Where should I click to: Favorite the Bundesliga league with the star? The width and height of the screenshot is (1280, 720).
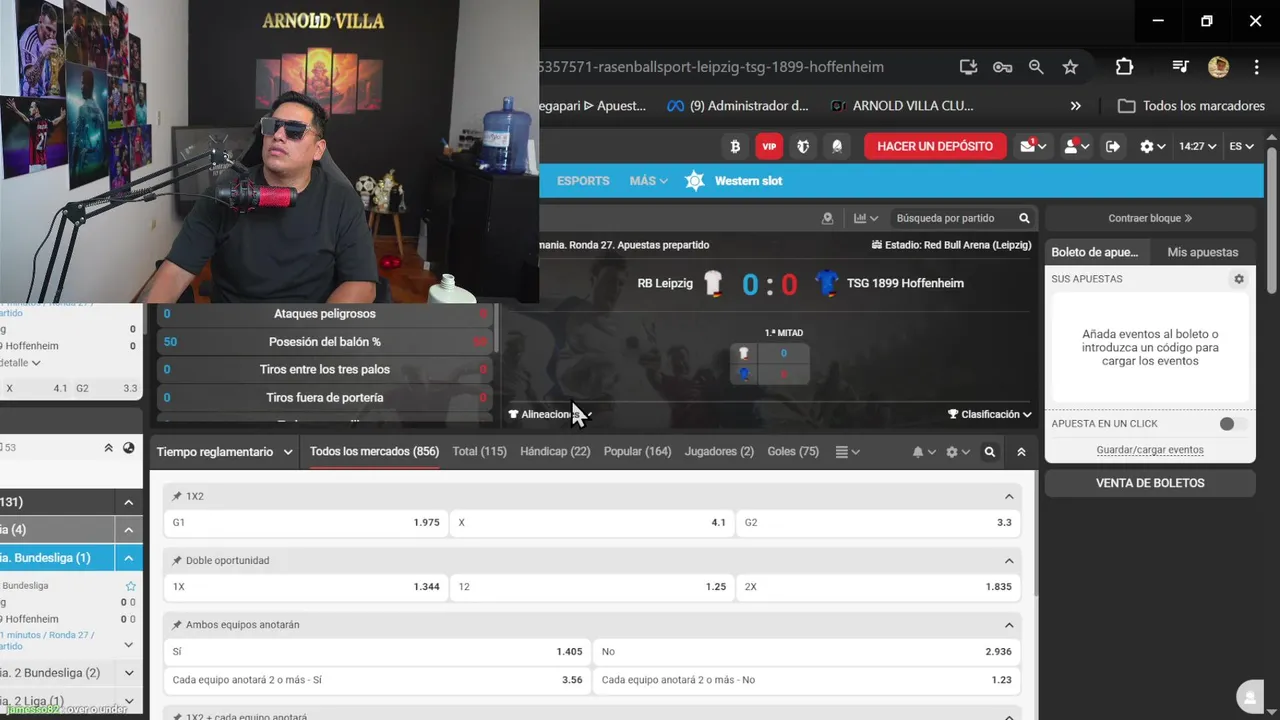tap(130, 586)
